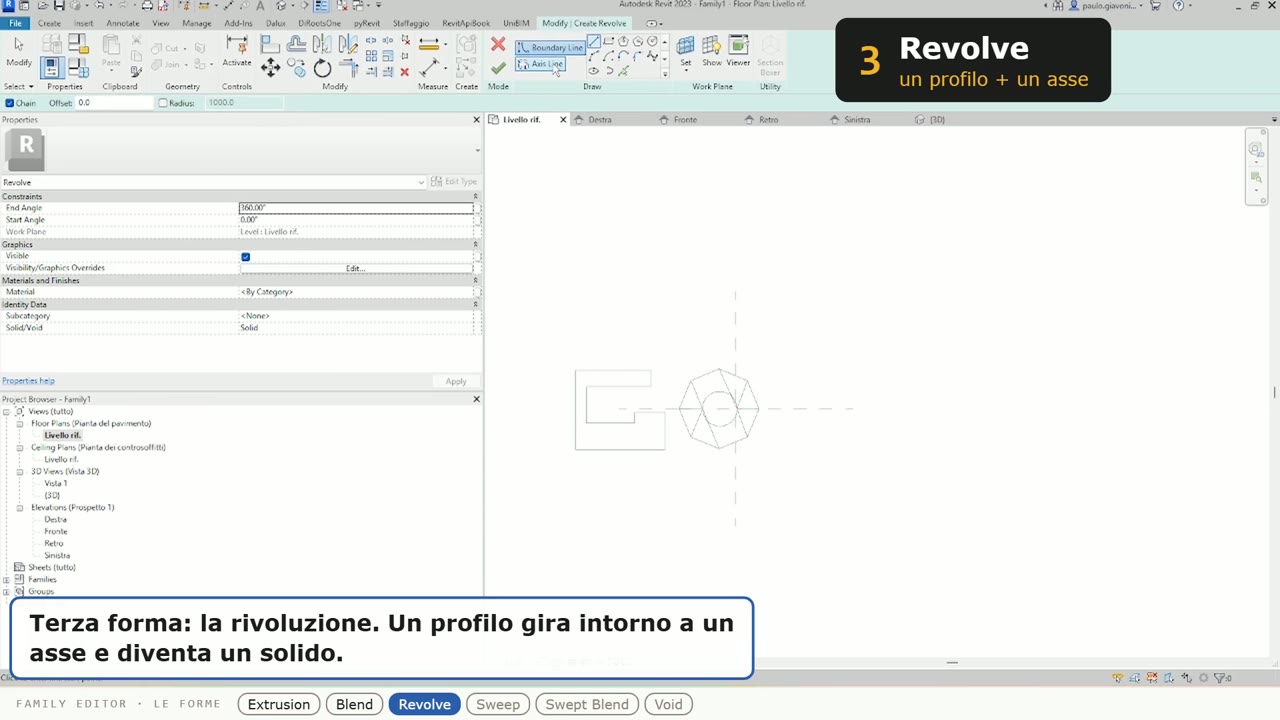Click the Rotate tool icon
Screen dimensions: 1280x720
click(x=322, y=67)
